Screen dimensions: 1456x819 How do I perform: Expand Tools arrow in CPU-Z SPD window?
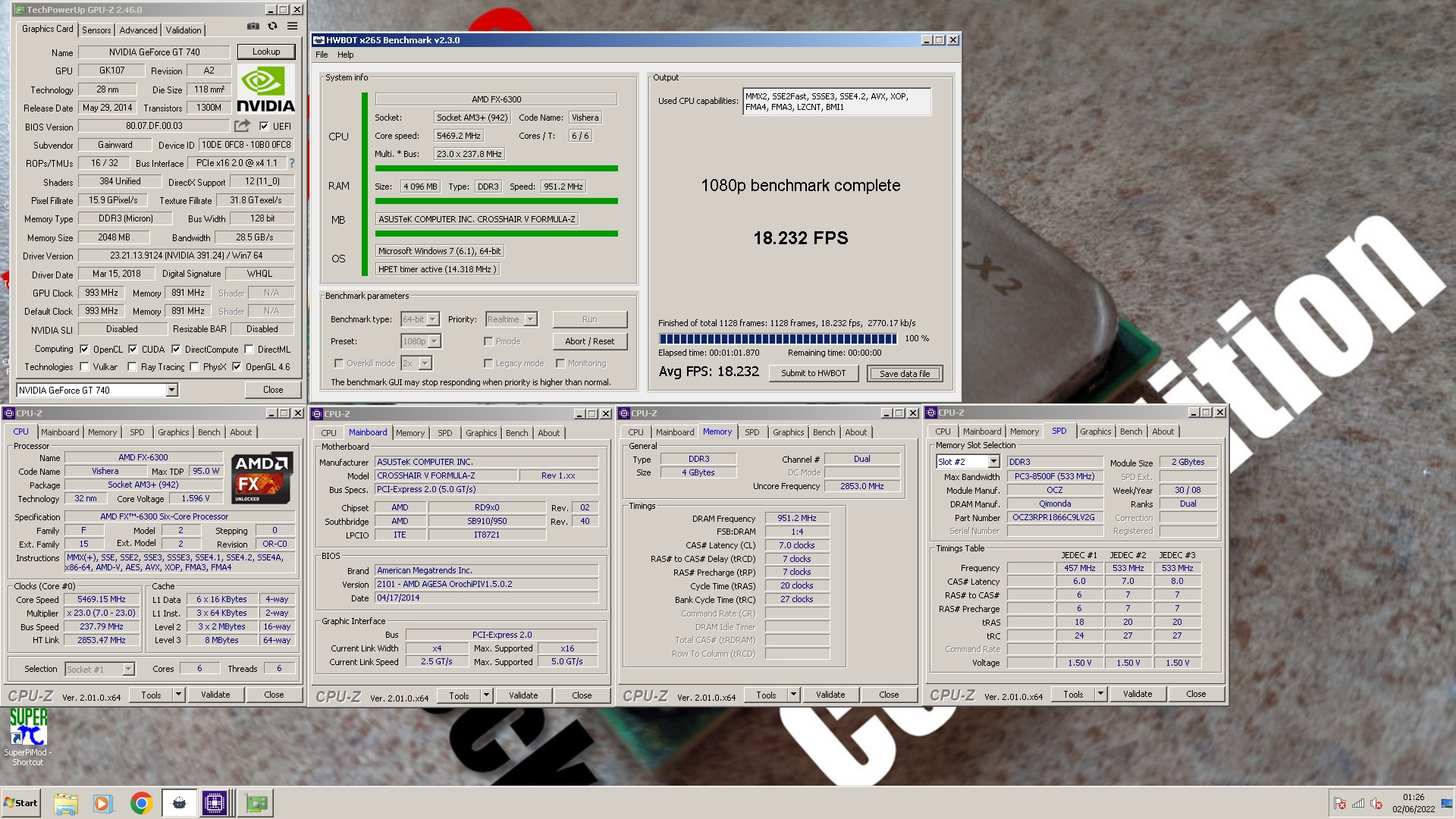[x=1100, y=694]
